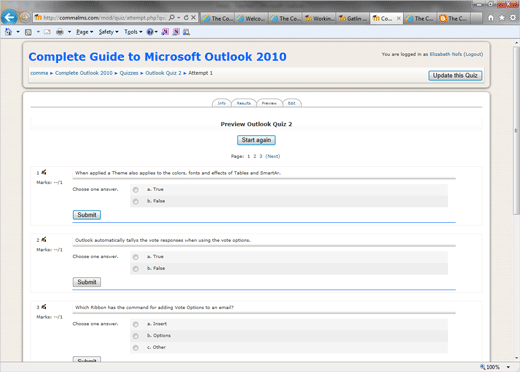Expand the Home button dropdown arrow

18,32
